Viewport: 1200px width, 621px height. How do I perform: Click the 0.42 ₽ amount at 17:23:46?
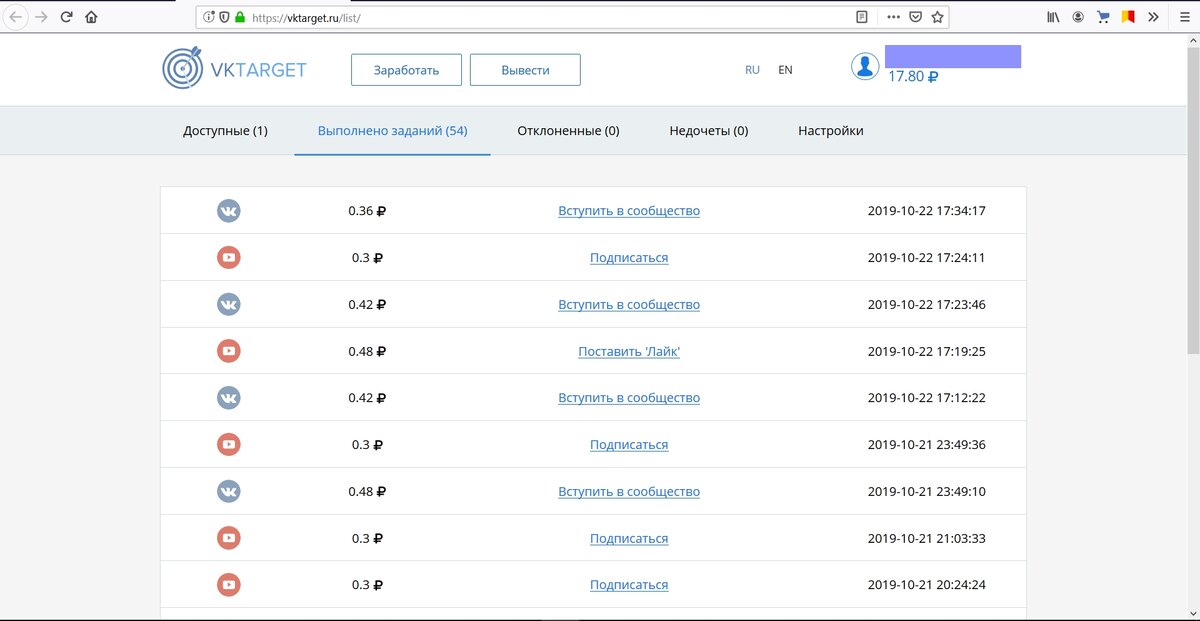click(367, 305)
